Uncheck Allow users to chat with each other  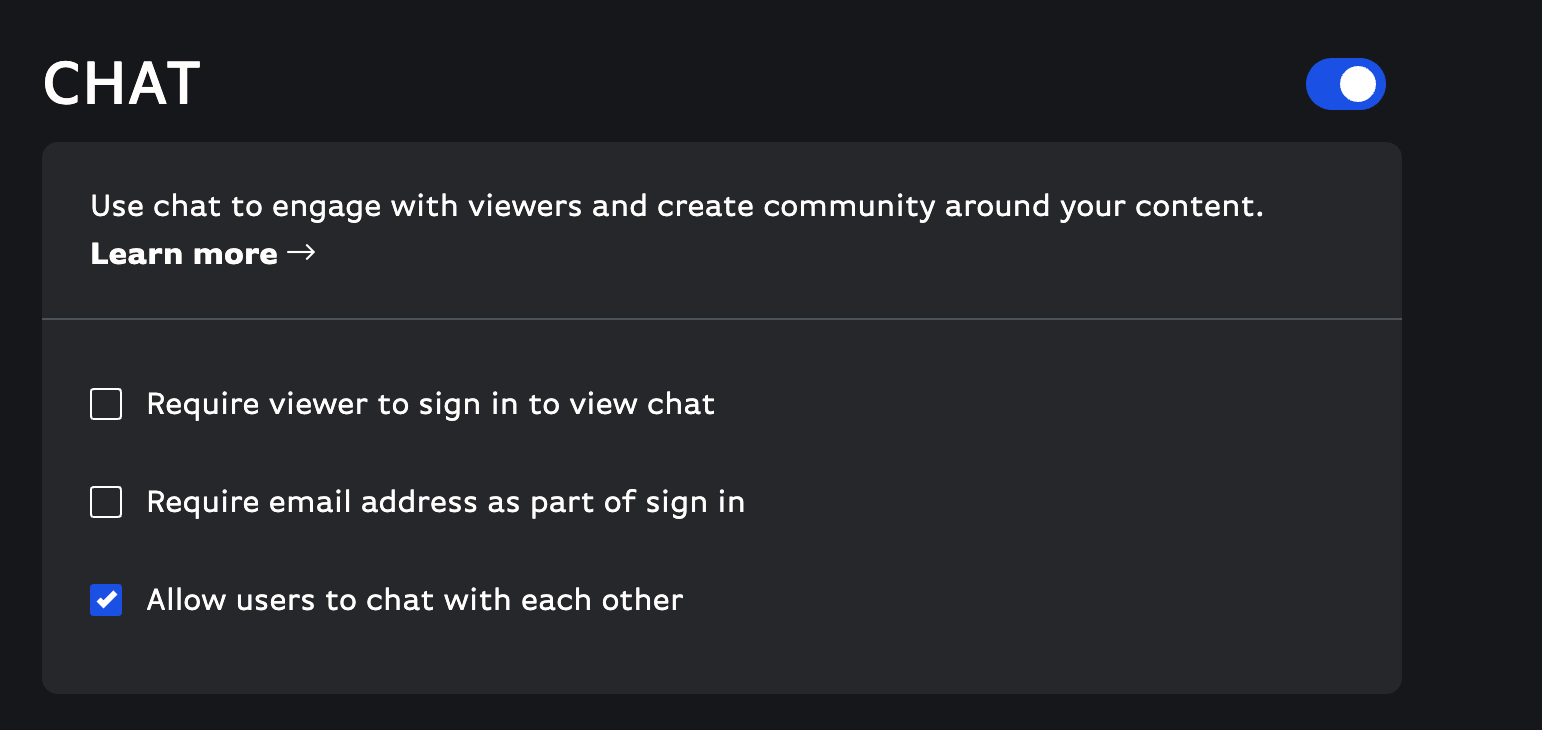(106, 600)
